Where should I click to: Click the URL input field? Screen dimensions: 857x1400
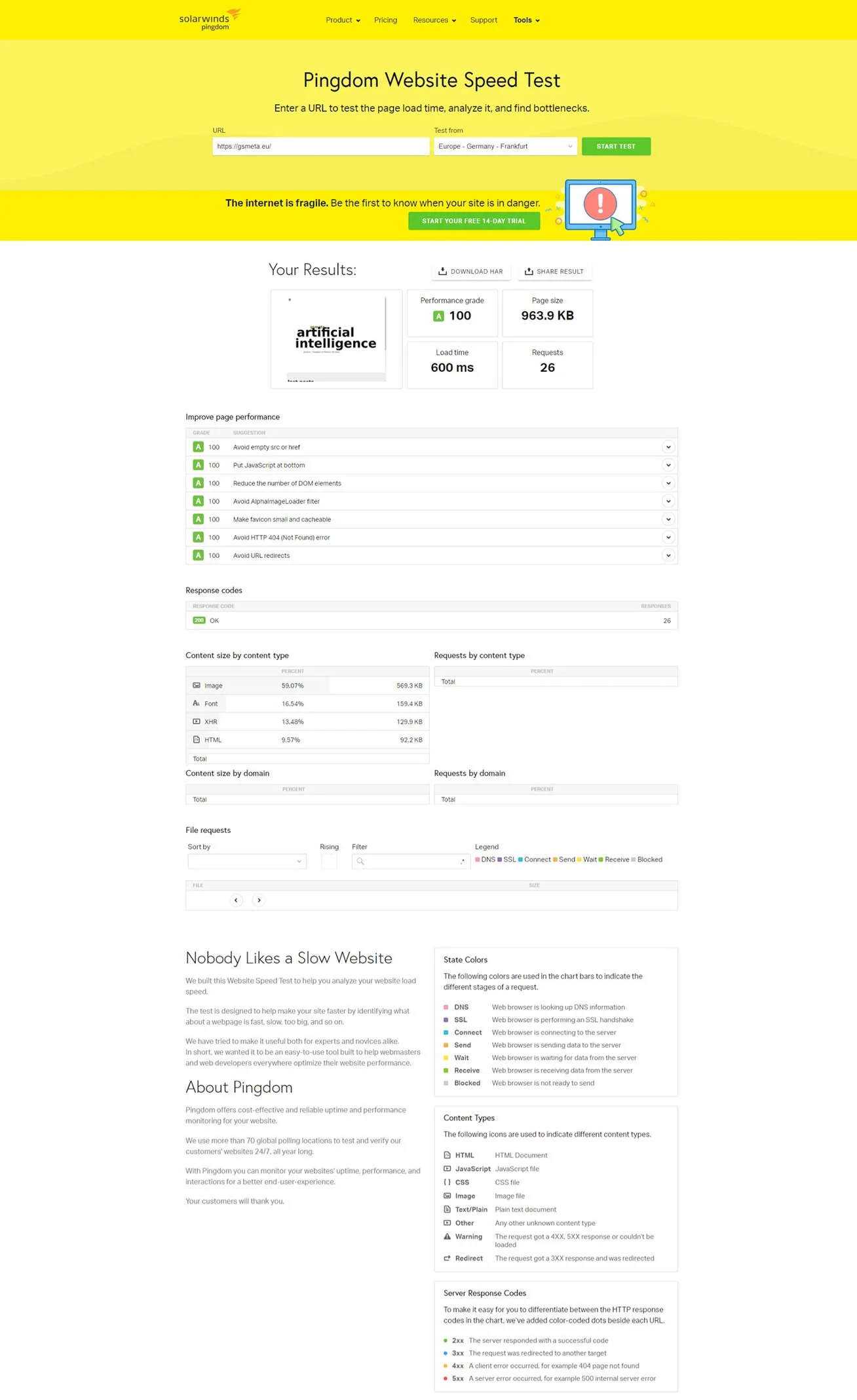pyautogui.click(x=320, y=146)
